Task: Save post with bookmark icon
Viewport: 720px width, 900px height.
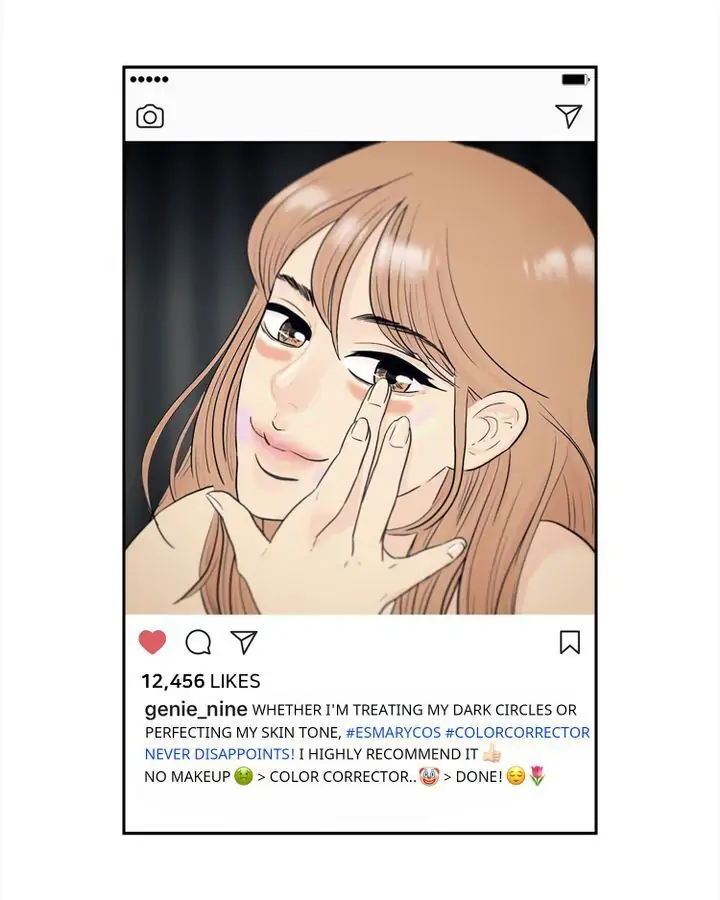Action: pyautogui.click(x=570, y=642)
